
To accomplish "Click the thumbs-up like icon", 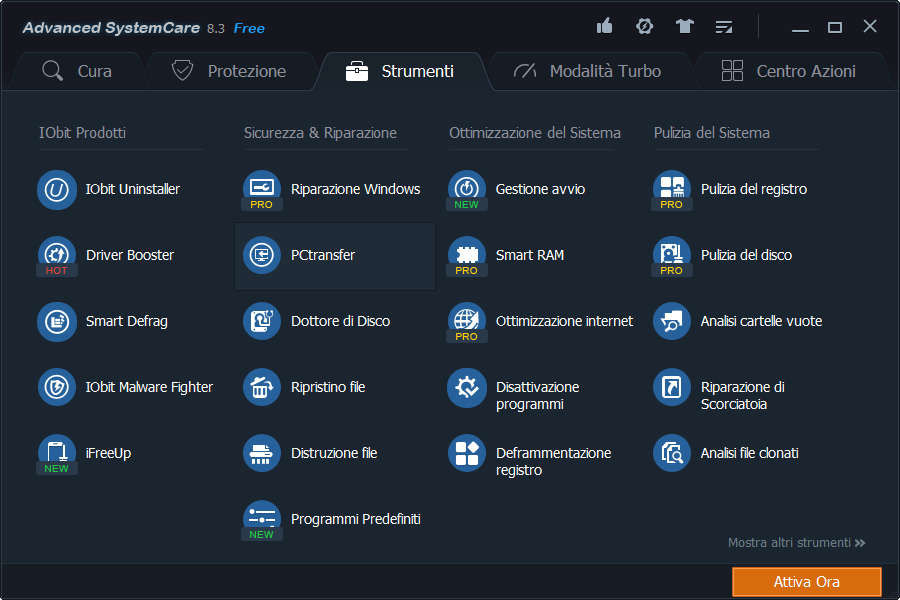I will (604, 27).
